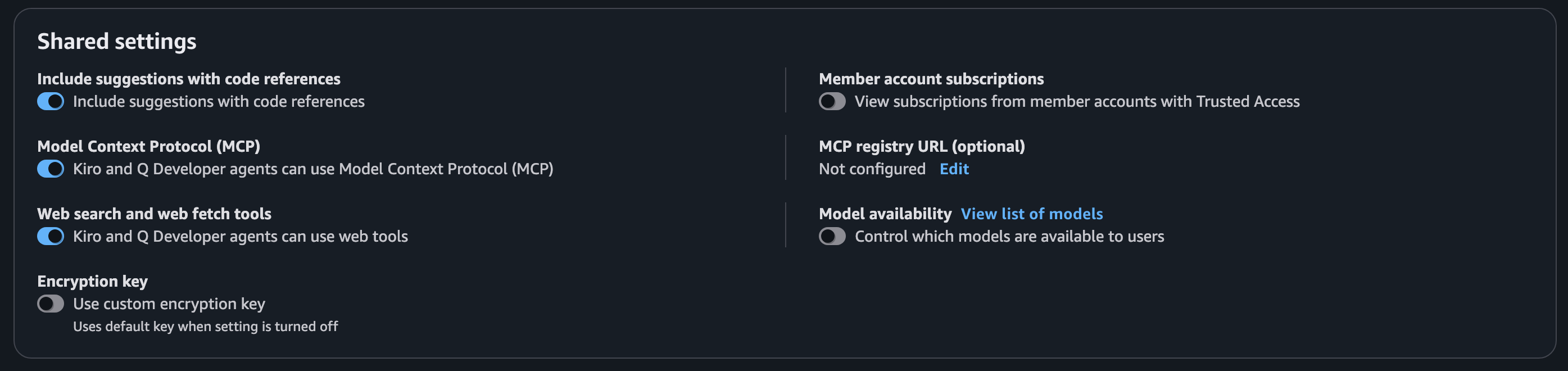The width and height of the screenshot is (1568, 371).
Task: Click the MCP registry URL optional label
Action: [x=922, y=146]
